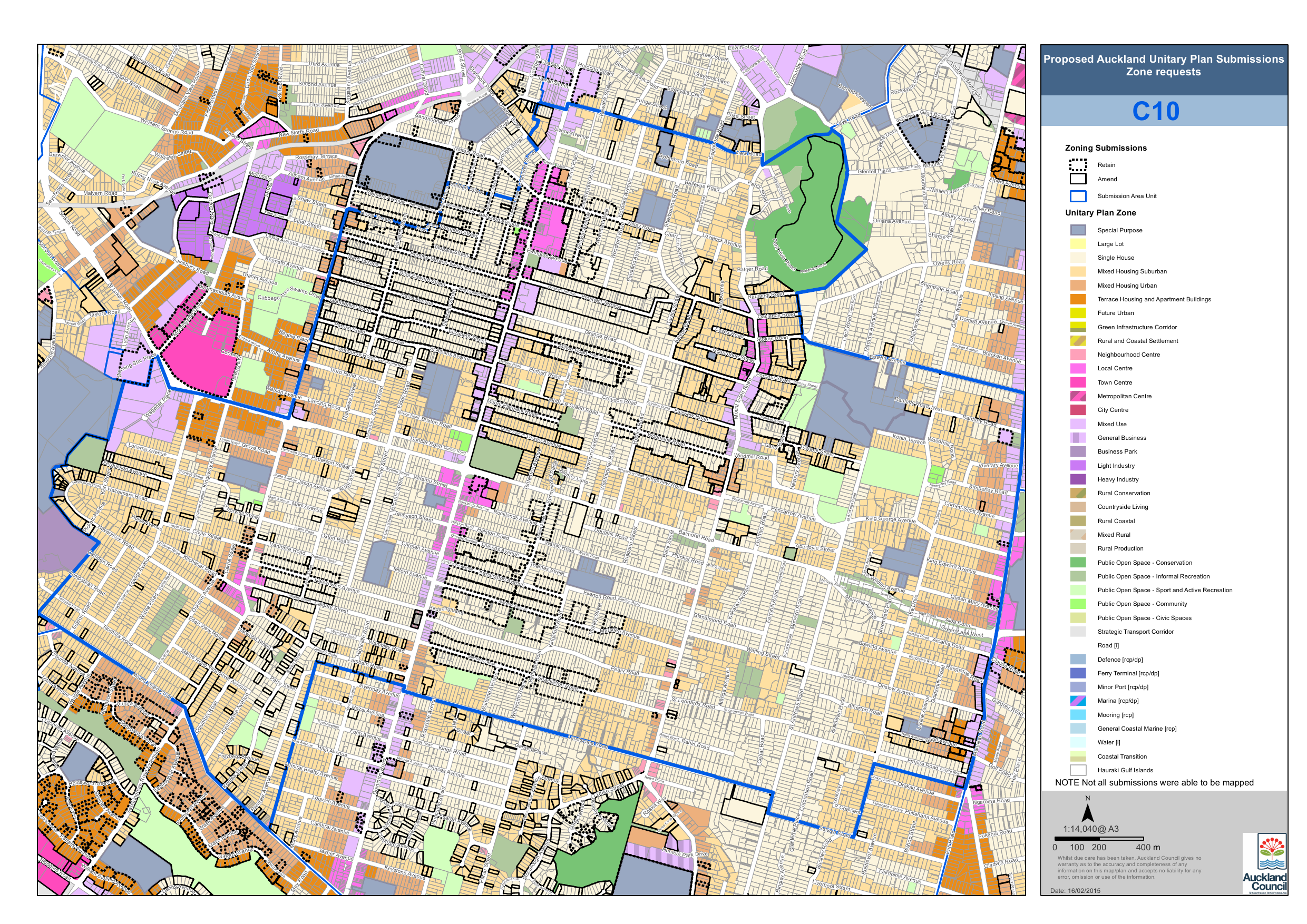Select the Light Industry purple swatch
This screenshot has width=1307, height=924.
1078,465
